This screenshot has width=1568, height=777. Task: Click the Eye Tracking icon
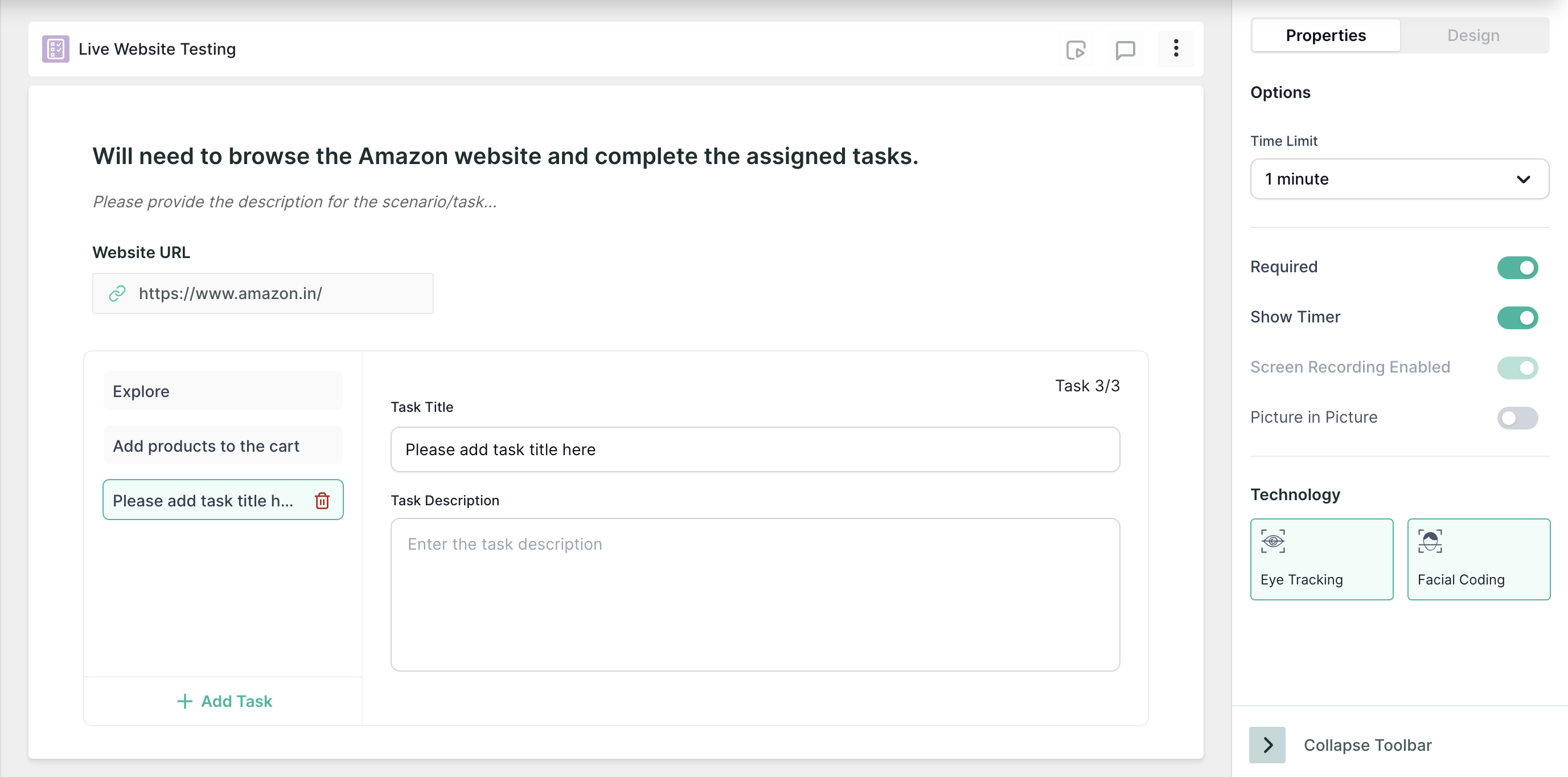pyautogui.click(x=1273, y=541)
